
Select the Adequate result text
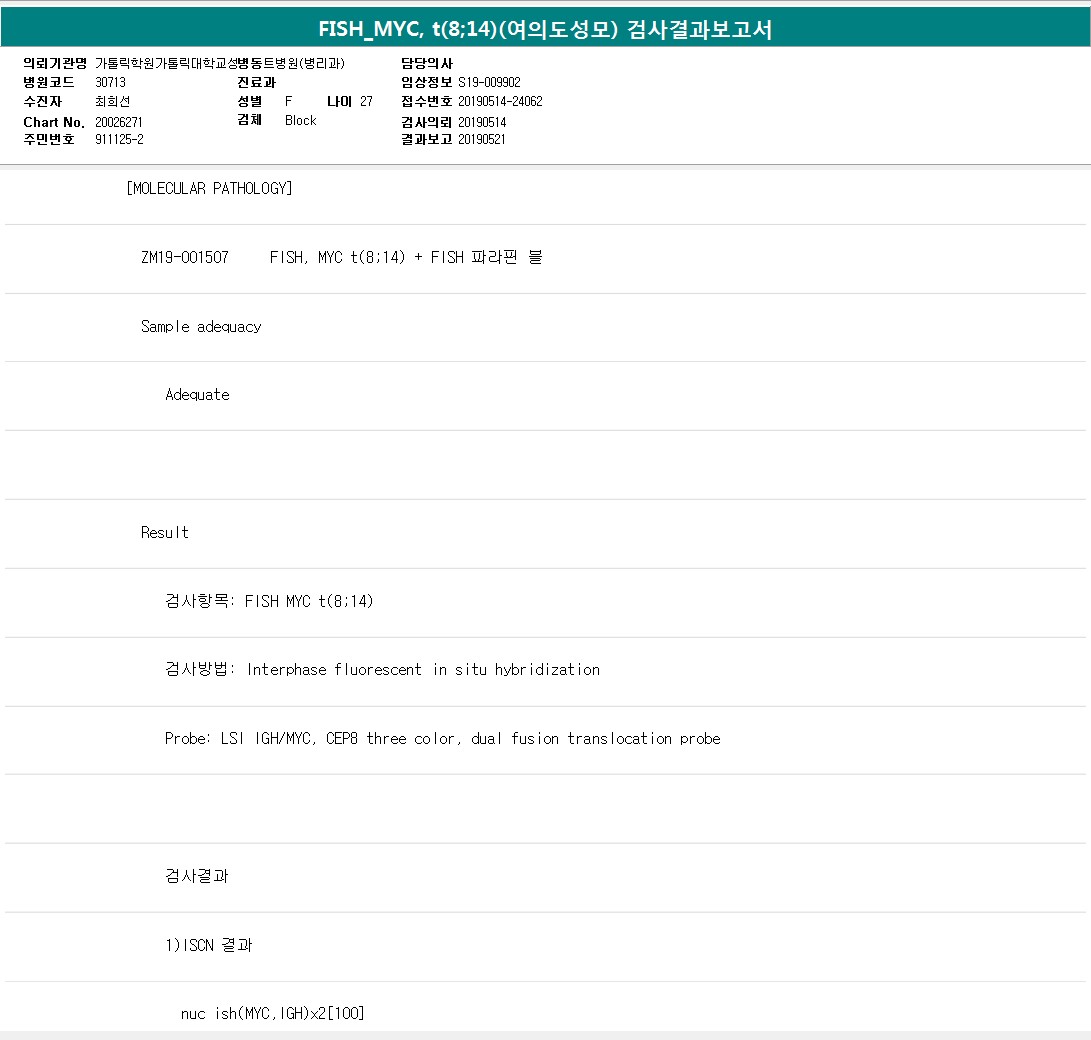click(197, 394)
